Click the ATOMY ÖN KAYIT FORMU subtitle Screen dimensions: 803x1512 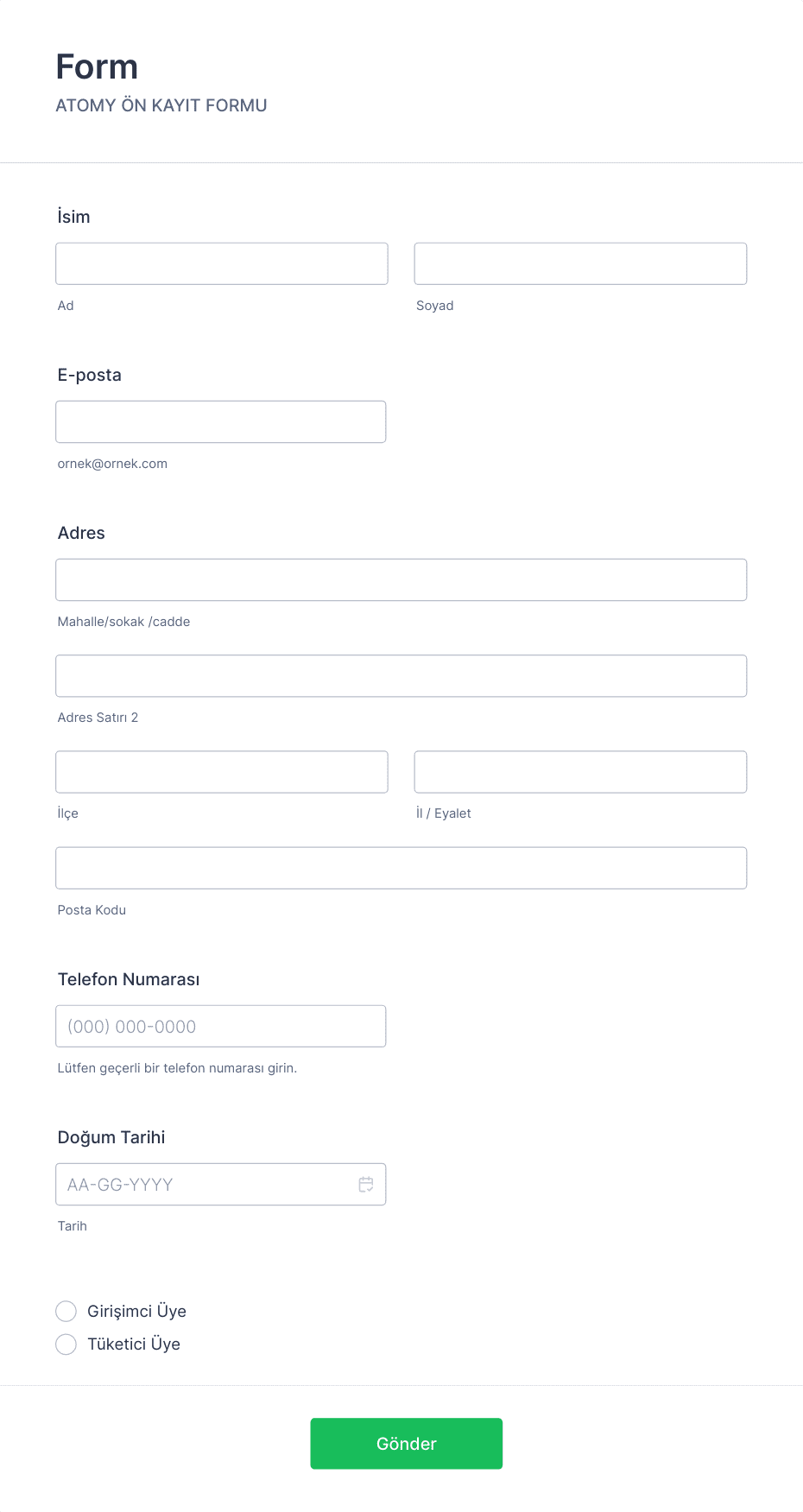click(161, 105)
